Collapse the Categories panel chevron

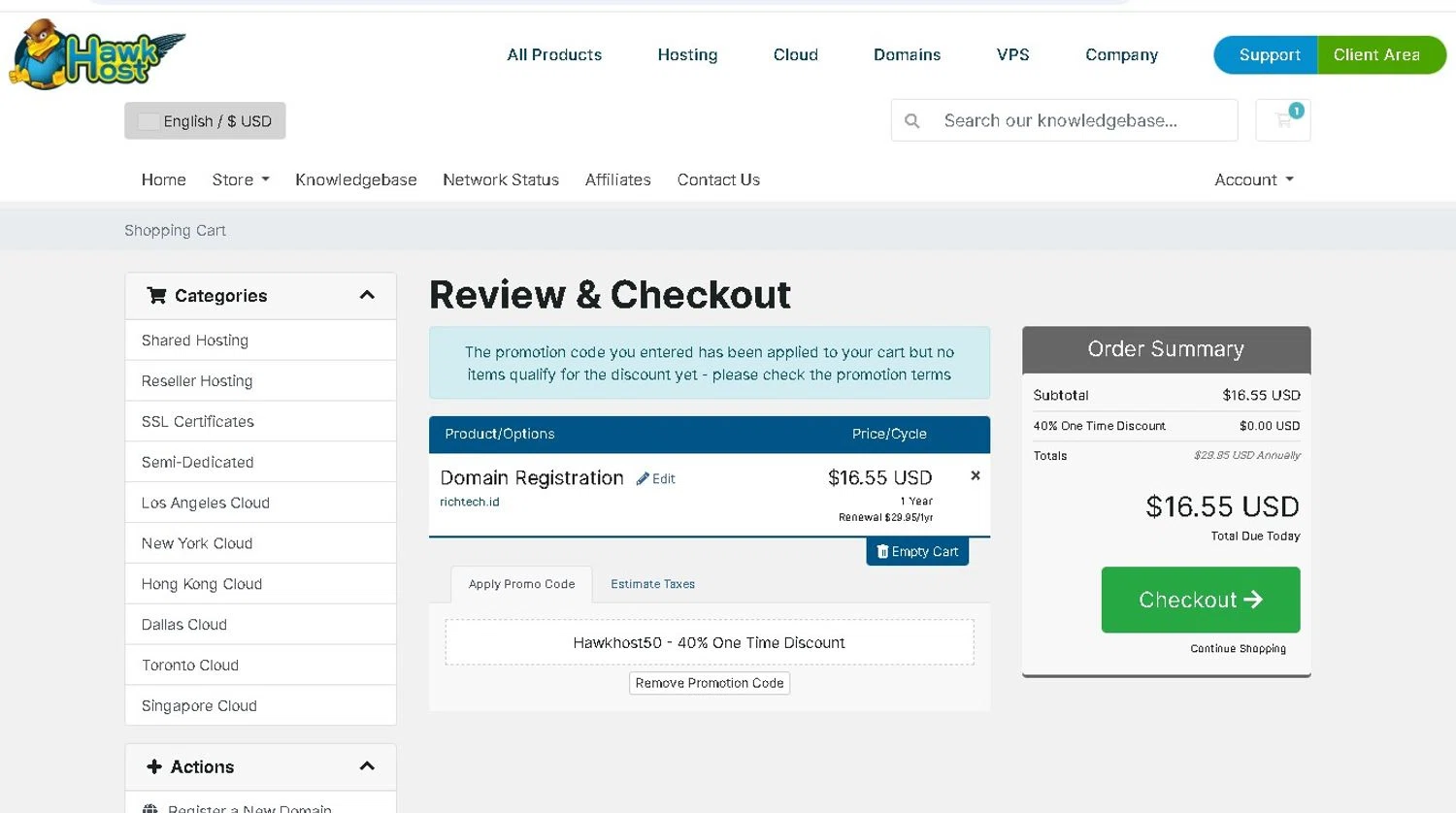[367, 295]
